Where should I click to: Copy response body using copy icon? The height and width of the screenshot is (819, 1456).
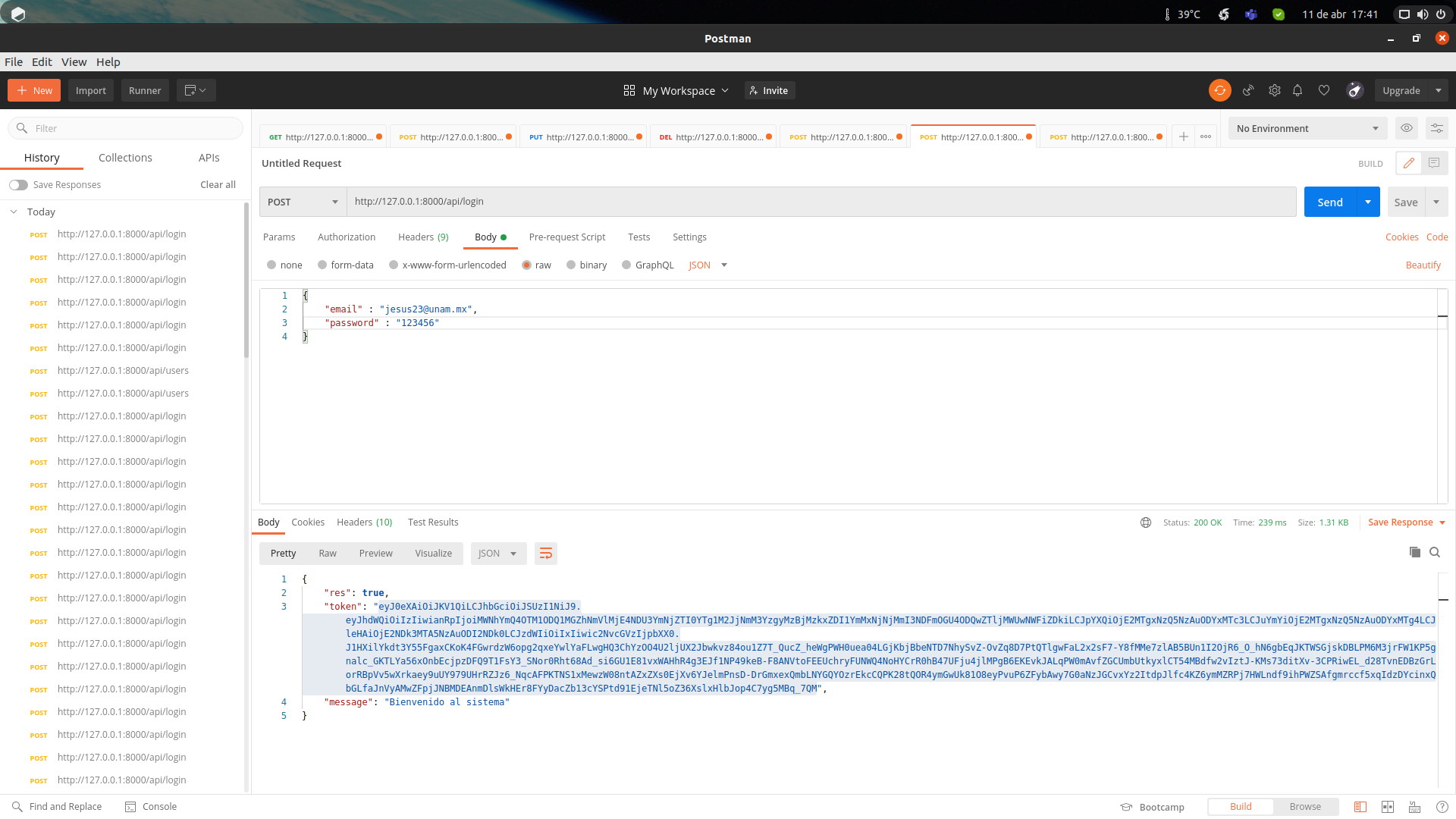(1414, 553)
